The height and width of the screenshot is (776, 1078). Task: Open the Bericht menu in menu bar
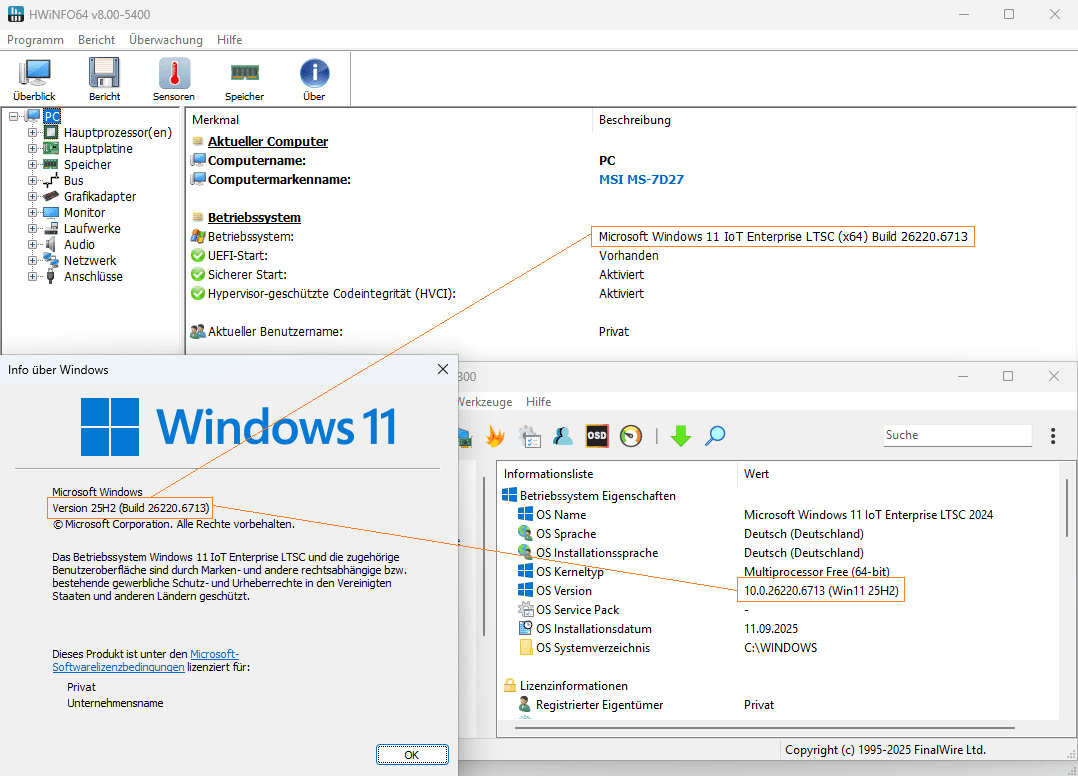coord(96,40)
